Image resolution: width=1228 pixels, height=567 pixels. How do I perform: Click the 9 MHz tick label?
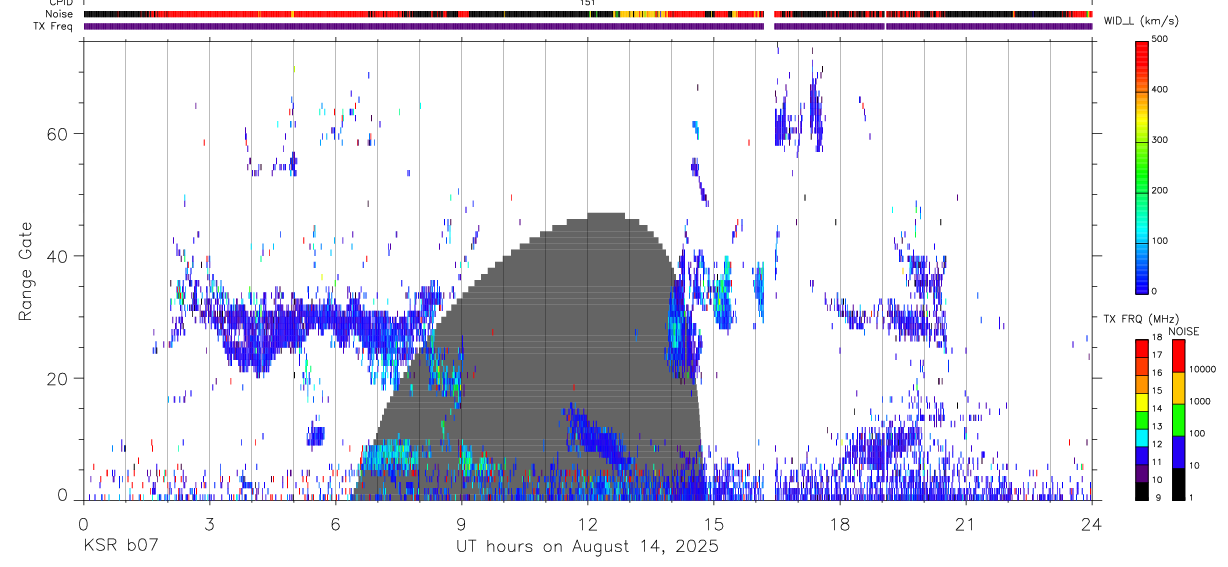[1161, 497]
